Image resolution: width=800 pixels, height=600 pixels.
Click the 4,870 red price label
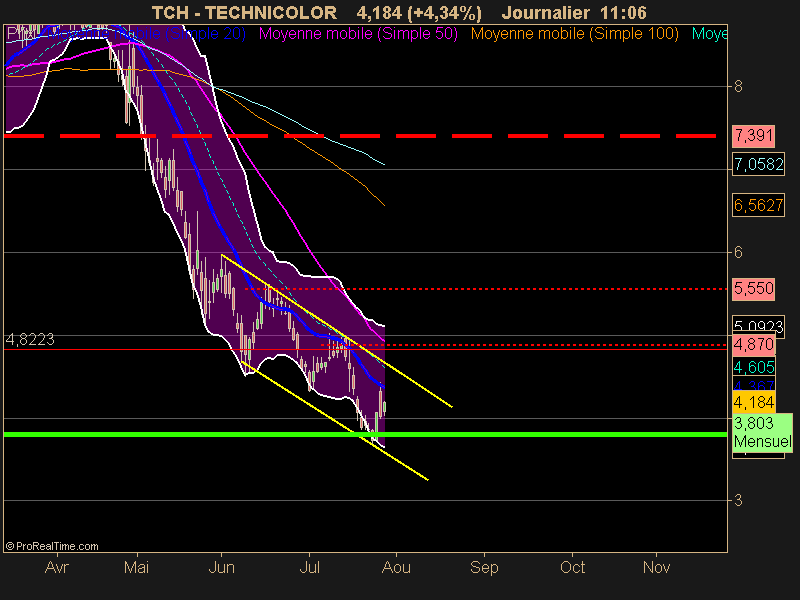tap(754, 345)
